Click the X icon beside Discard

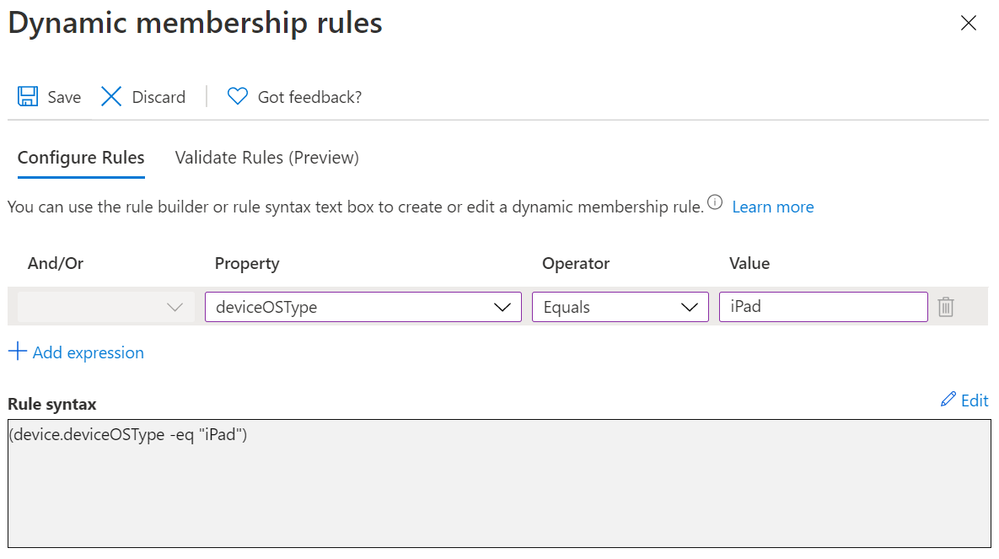click(111, 97)
